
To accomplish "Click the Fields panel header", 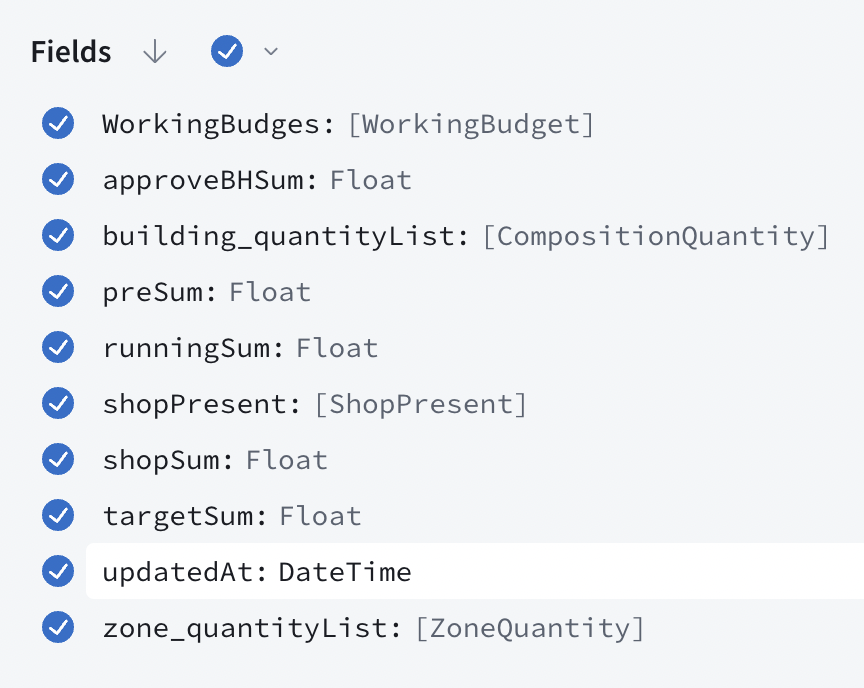I will (70, 52).
